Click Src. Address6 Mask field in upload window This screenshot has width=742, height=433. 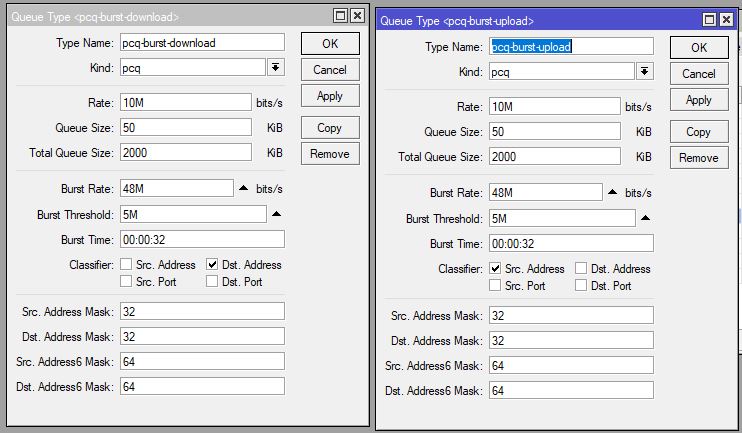pos(571,366)
